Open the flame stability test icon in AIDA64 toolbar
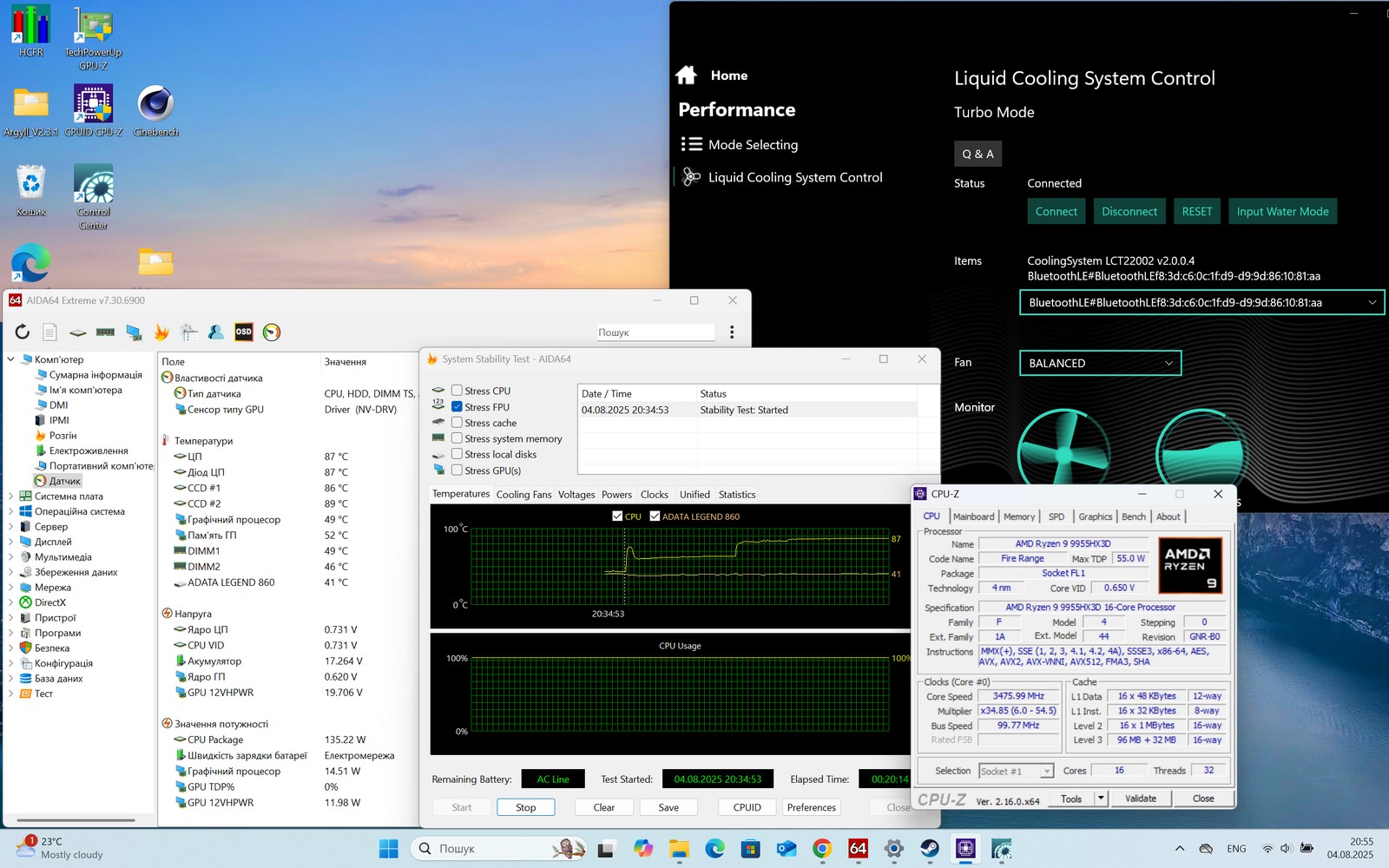This screenshot has width=1389, height=868. (x=161, y=332)
